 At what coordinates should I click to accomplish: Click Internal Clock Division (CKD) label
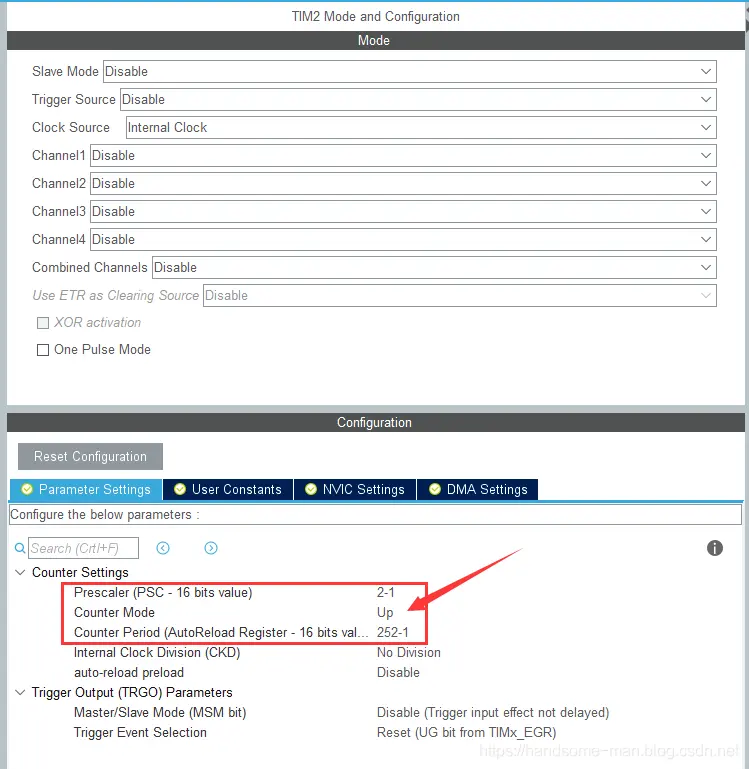click(x=157, y=653)
